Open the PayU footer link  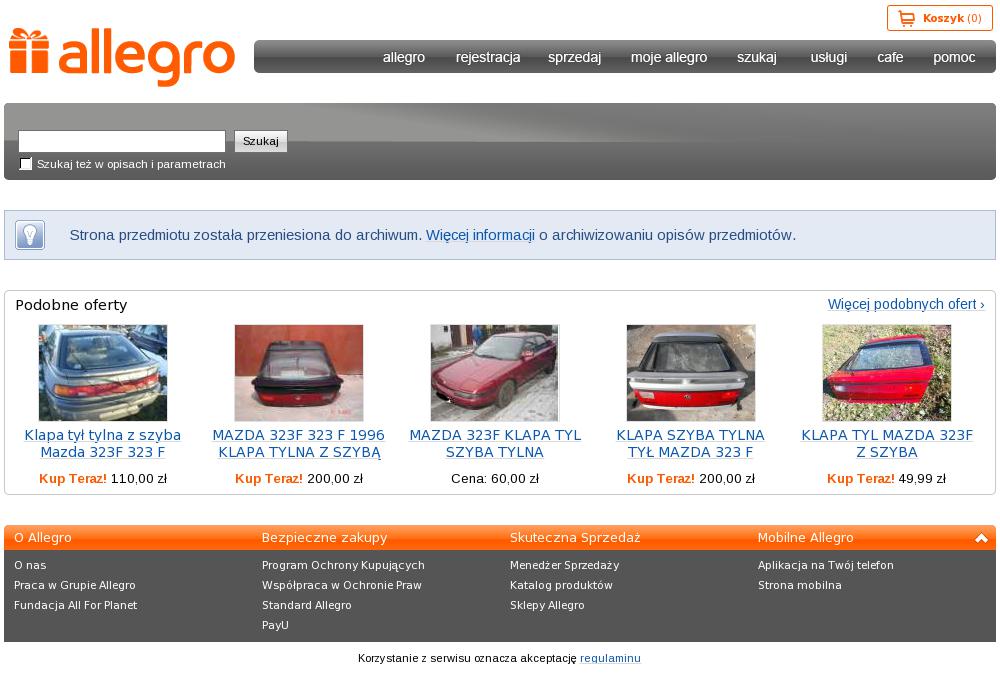[275, 625]
